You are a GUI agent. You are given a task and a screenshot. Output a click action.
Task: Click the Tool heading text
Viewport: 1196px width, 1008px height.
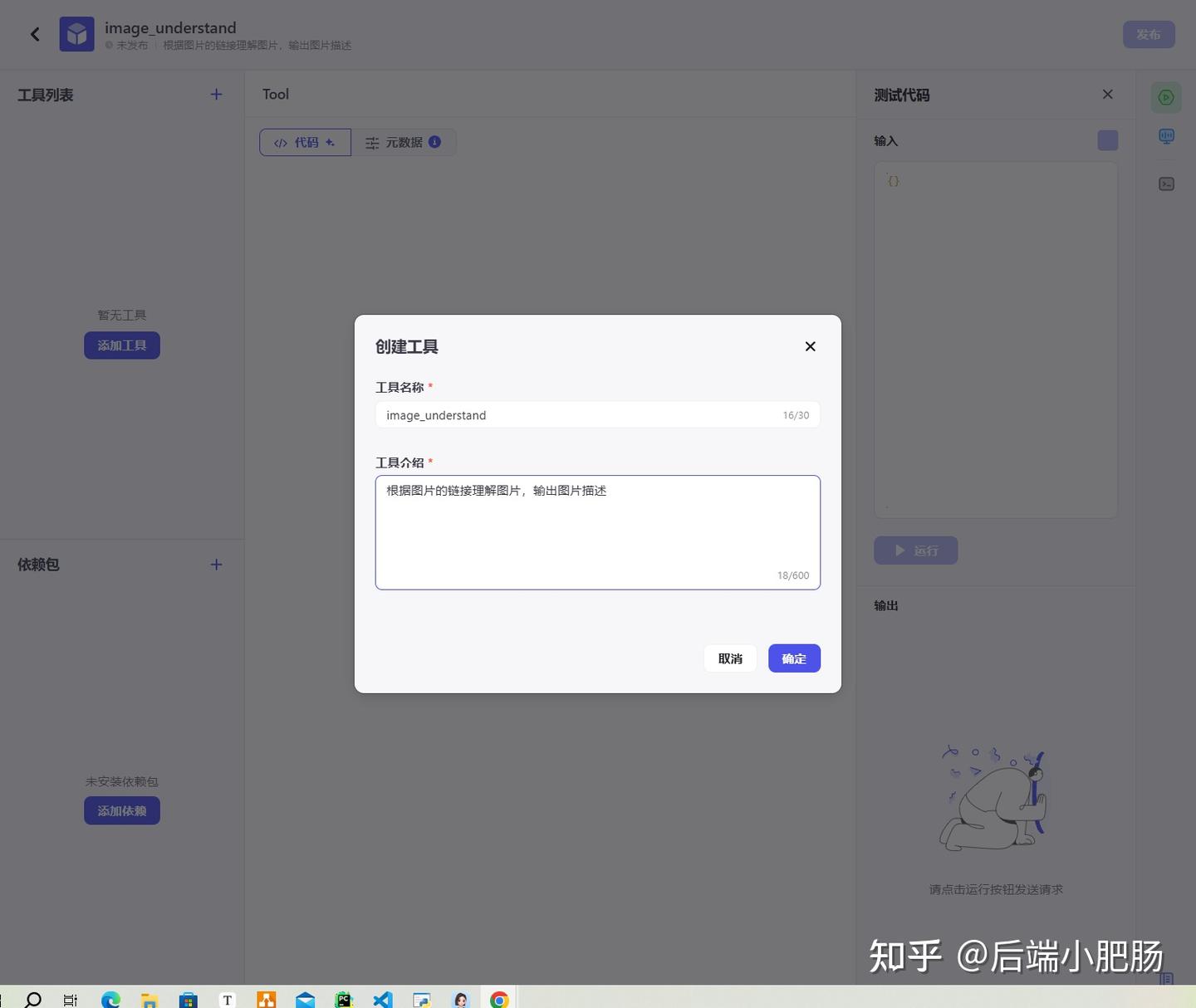tap(276, 95)
